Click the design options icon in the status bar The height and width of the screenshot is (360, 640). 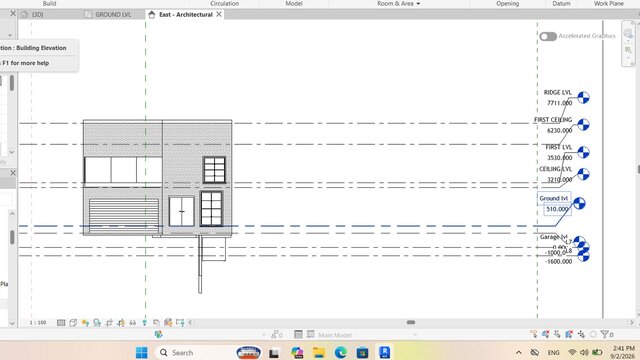[298, 335]
